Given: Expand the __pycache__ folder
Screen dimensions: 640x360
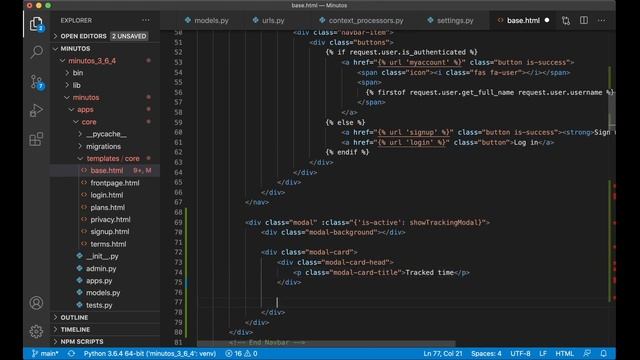Looking at the screenshot, I should (x=105, y=134).
